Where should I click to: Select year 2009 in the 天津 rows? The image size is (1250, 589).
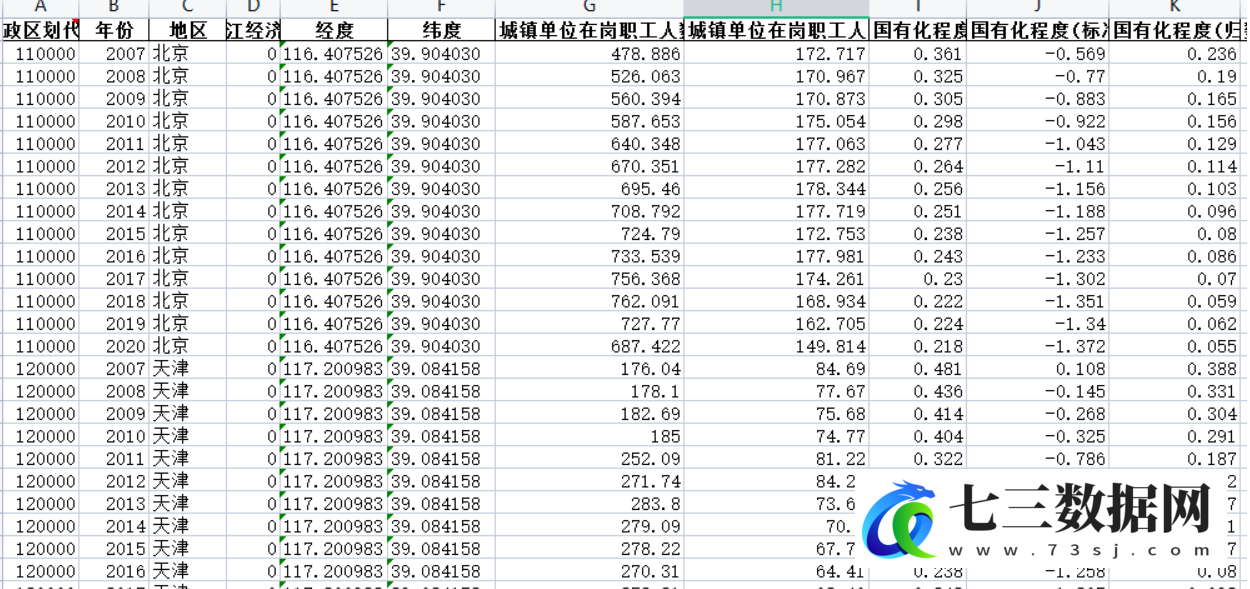(x=113, y=413)
